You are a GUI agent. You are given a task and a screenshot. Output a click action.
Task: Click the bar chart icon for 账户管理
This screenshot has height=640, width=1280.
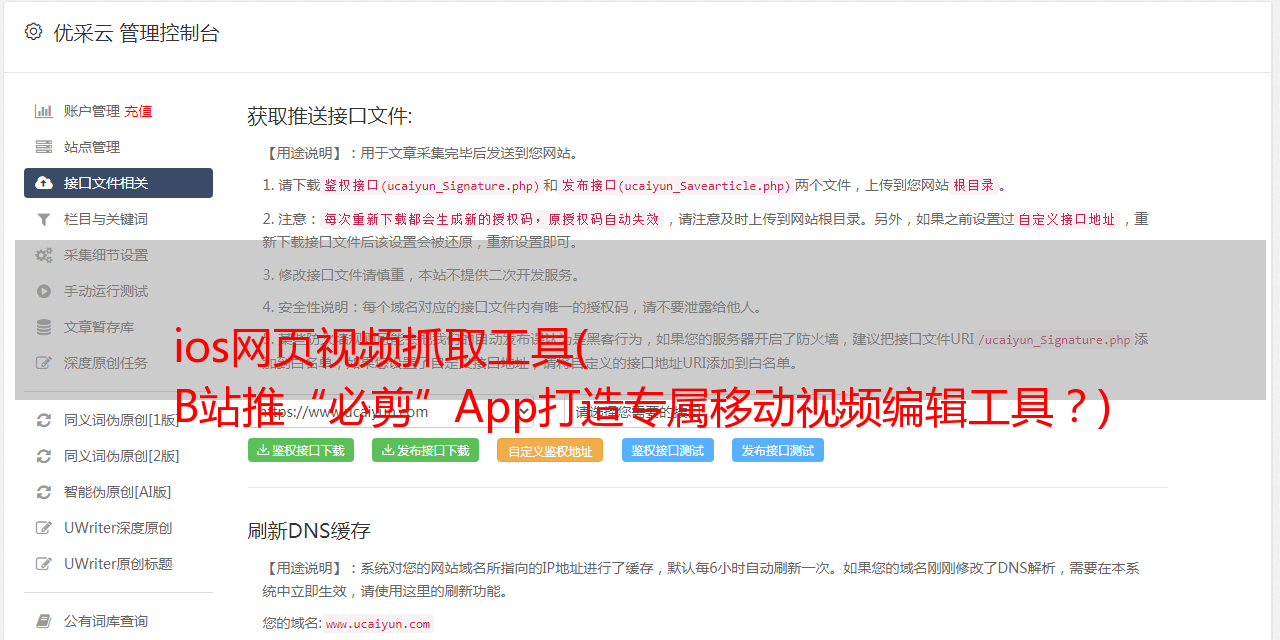point(44,111)
